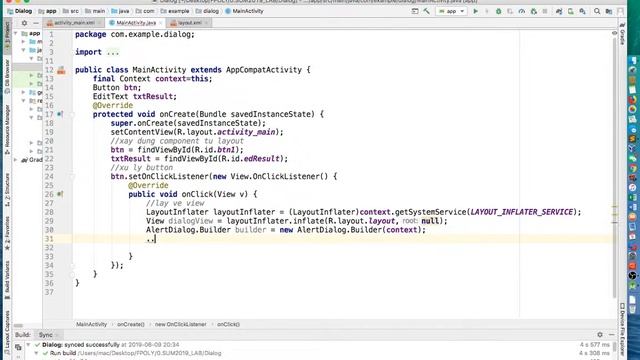Image resolution: width=640 pixels, height=360 pixels.
Task: Click the Search Everywhere magnifier icon
Action: click(597, 11)
